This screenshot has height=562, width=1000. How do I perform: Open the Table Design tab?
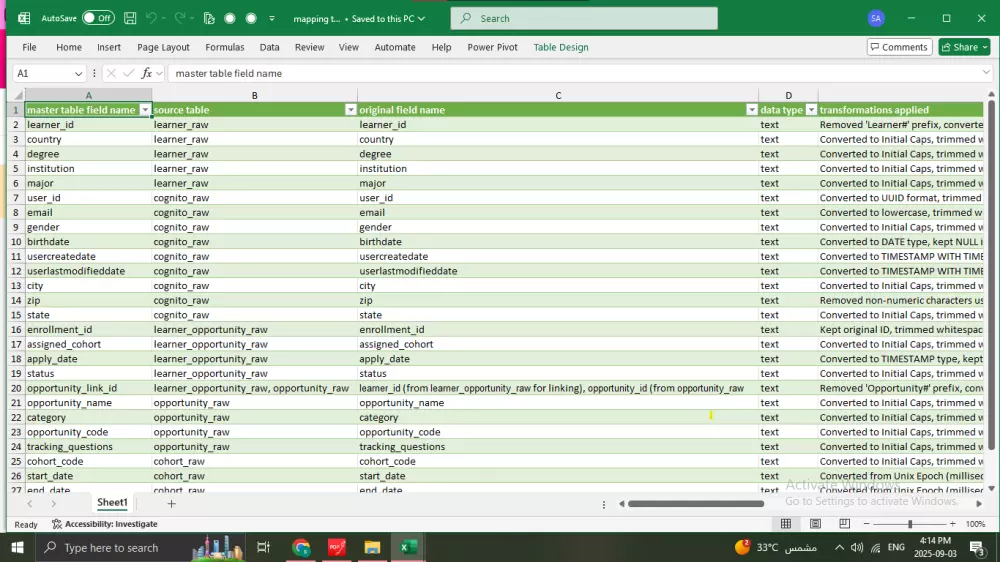click(x=561, y=47)
